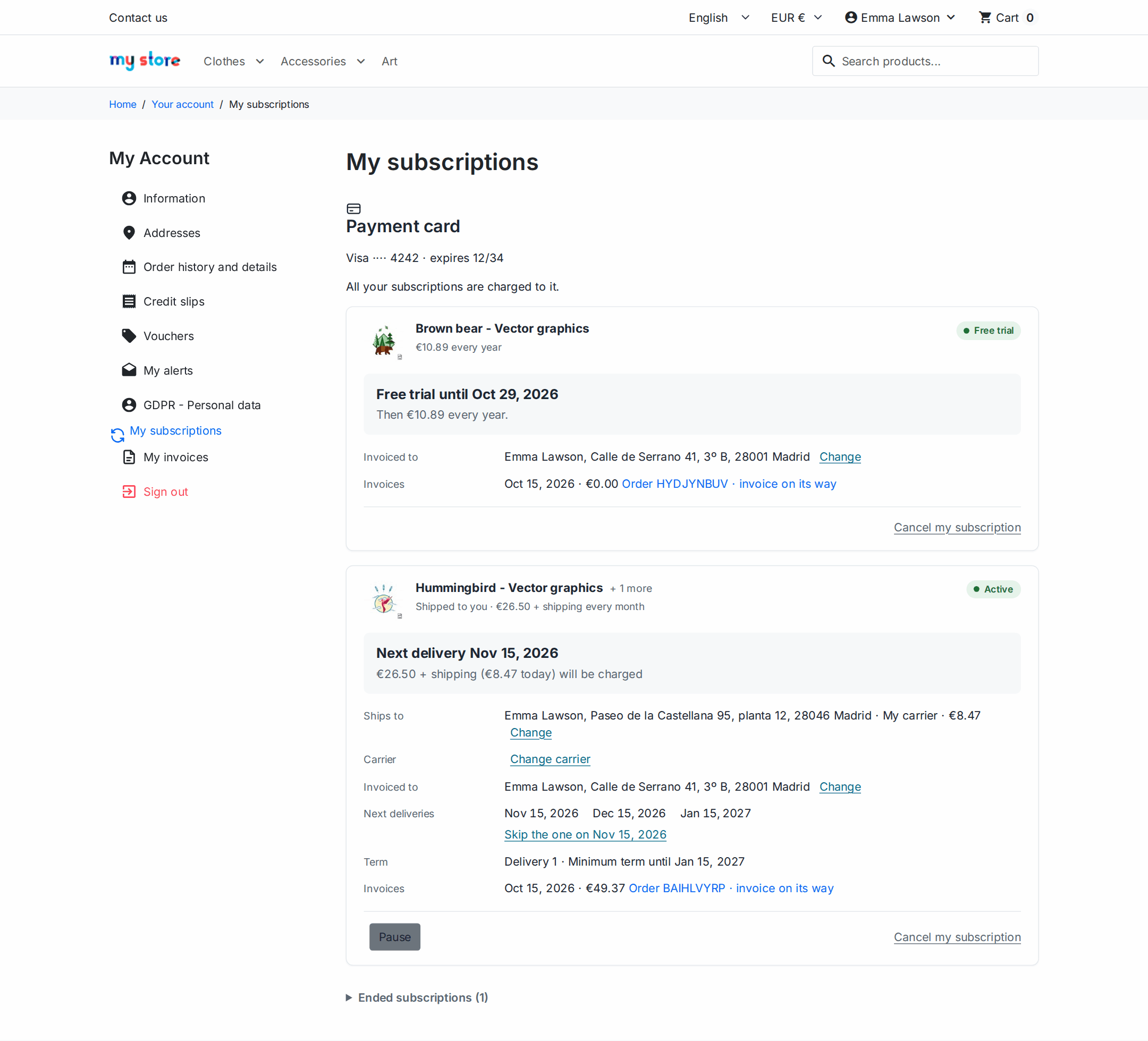The height and width of the screenshot is (1041, 1148).
Task: Click into Search products field
Action: (x=925, y=61)
